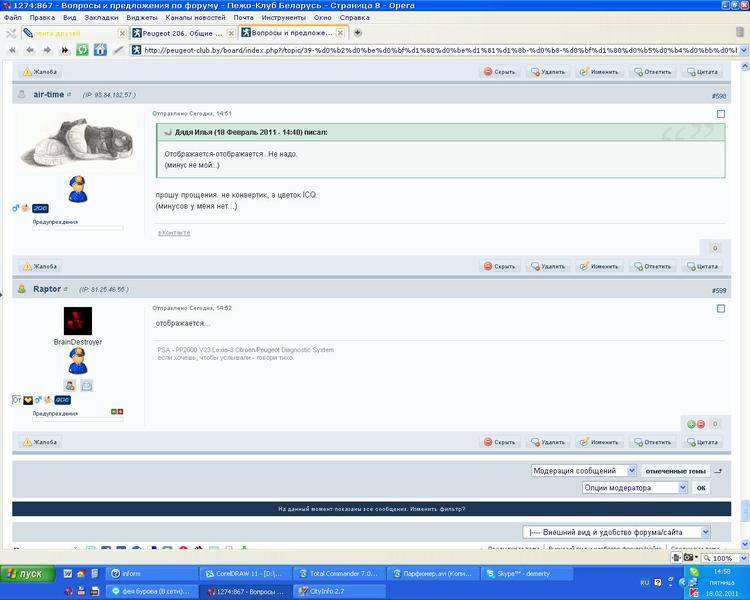
Task: Click the green Reload page icon
Action: point(82,49)
